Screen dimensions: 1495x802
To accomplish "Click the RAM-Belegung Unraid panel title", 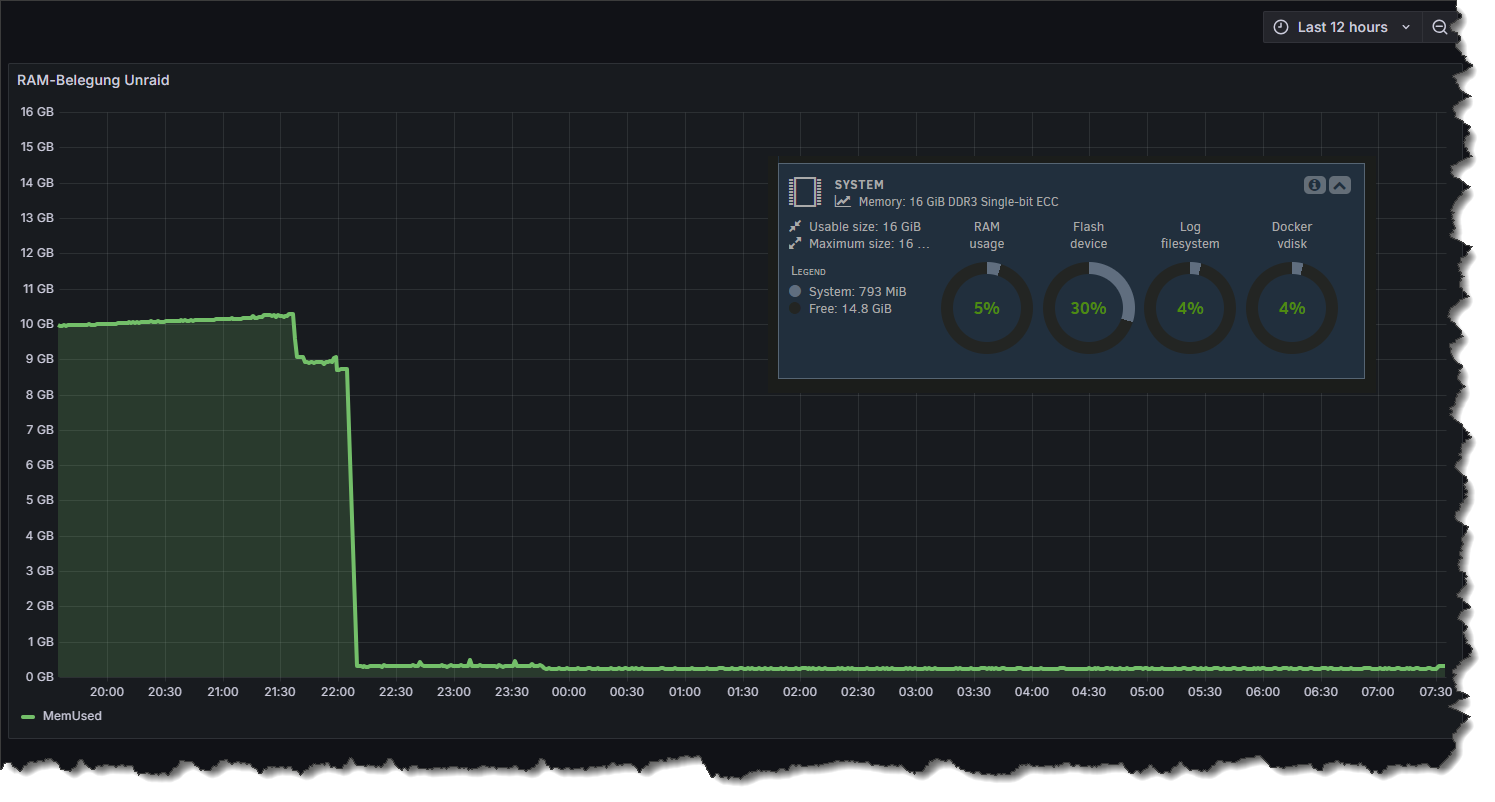I will [93, 80].
